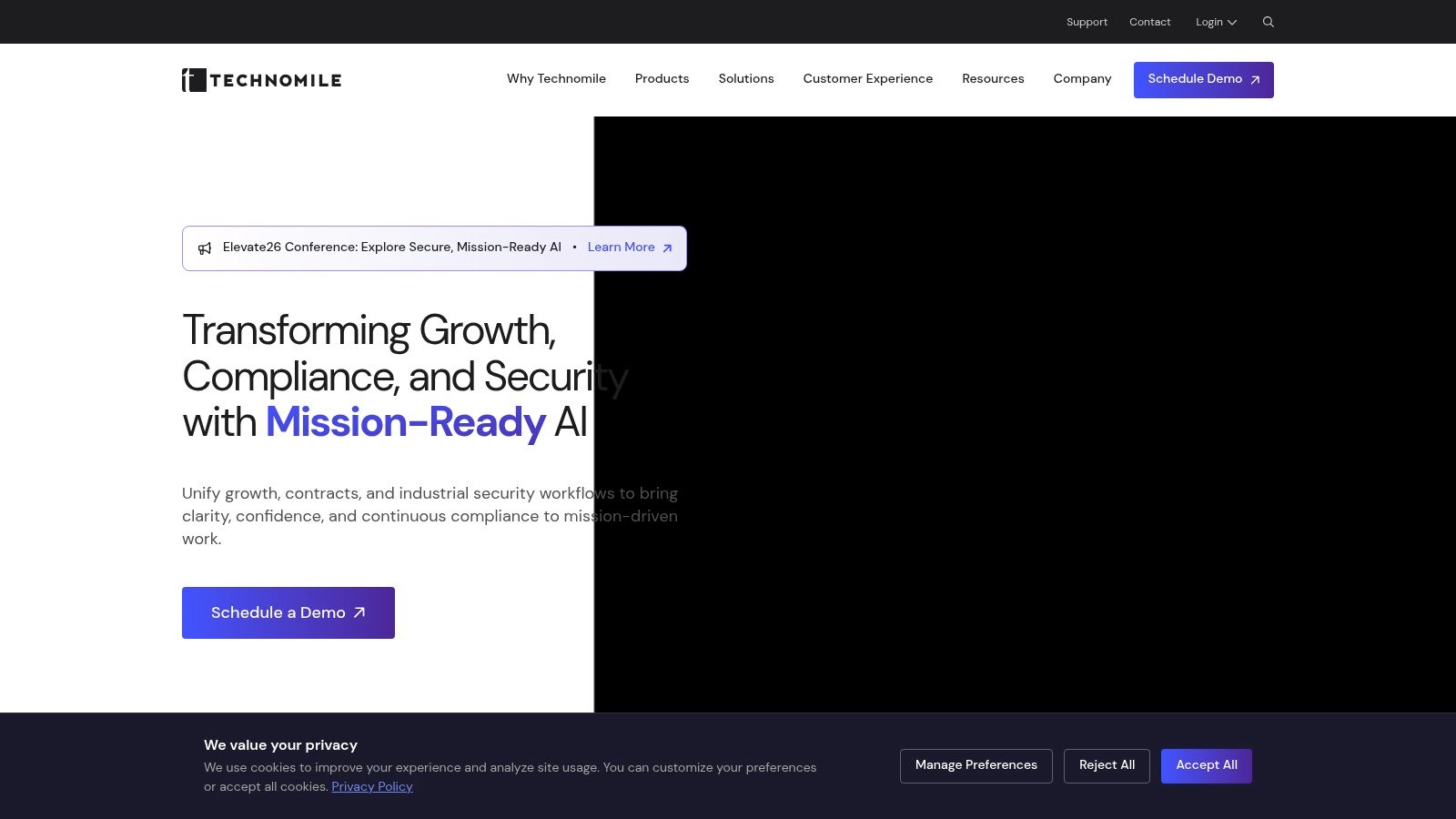Image resolution: width=1456 pixels, height=819 pixels.
Task: Click Learn More in the Elevate26 banner
Action: pyautogui.click(x=630, y=248)
